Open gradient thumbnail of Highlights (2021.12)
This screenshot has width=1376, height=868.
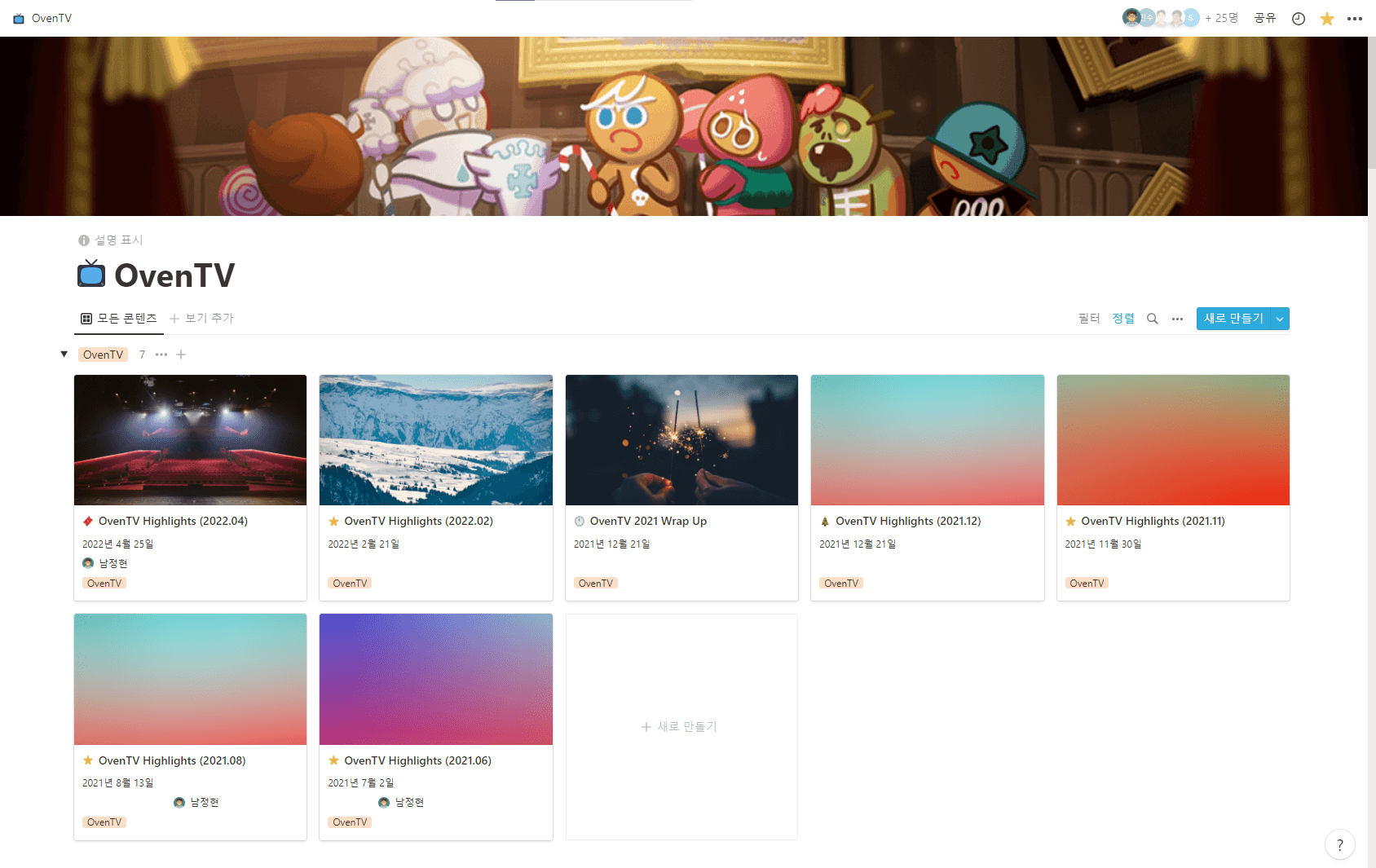point(928,440)
